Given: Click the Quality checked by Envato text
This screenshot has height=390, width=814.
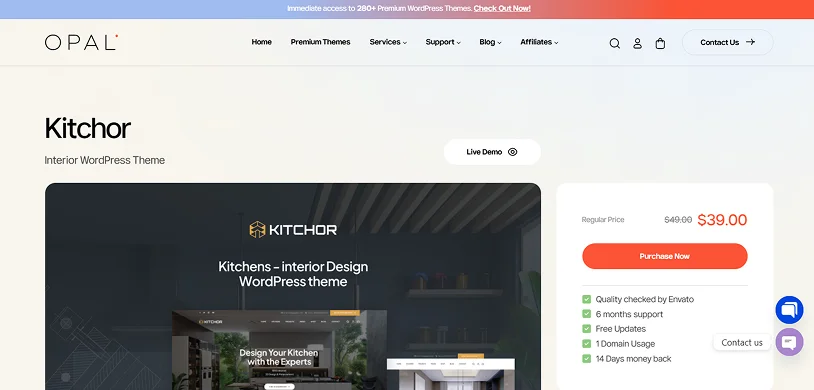Looking at the screenshot, I should click(x=644, y=299).
